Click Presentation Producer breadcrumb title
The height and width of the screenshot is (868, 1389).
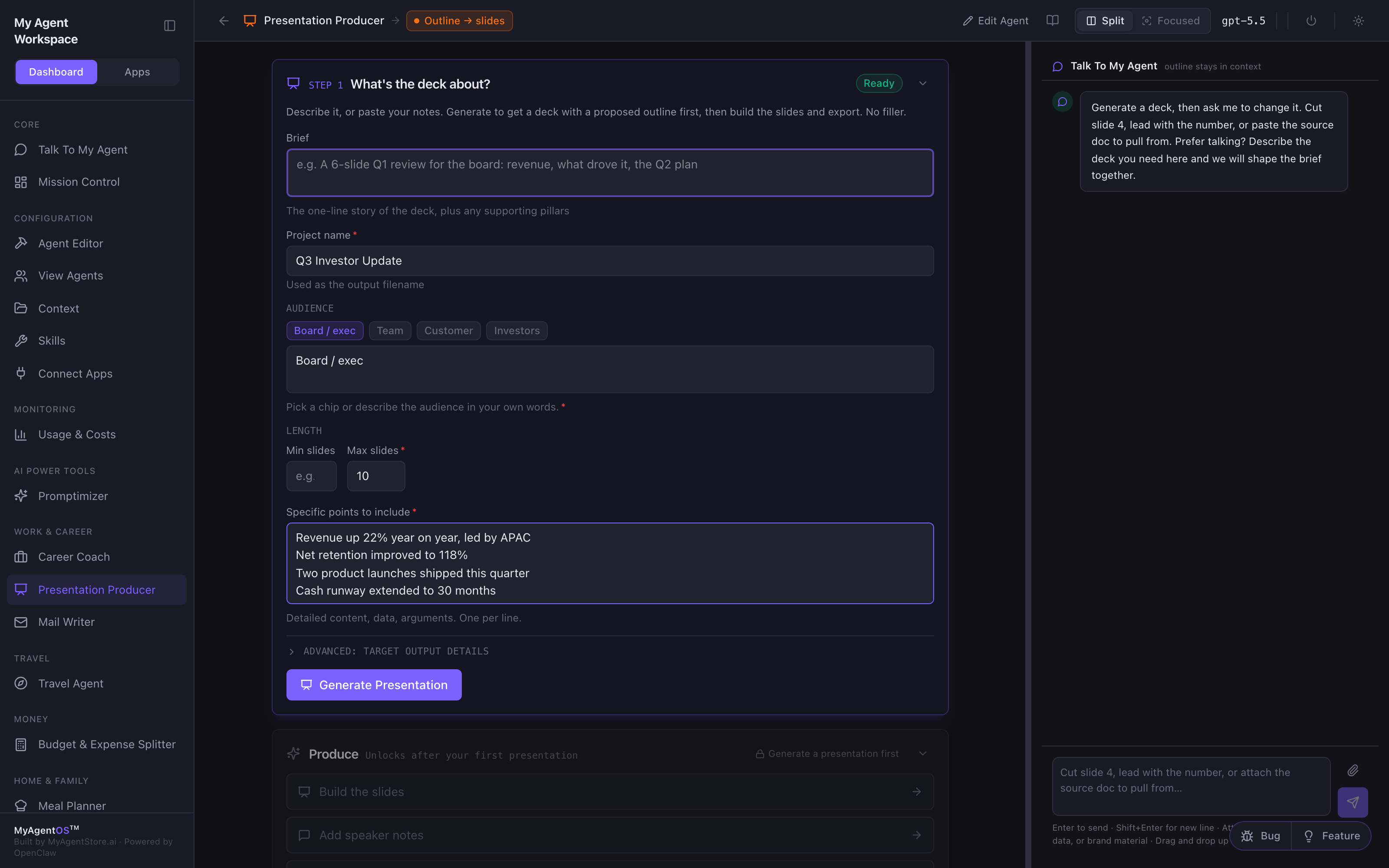pyautogui.click(x=324, y=21)
